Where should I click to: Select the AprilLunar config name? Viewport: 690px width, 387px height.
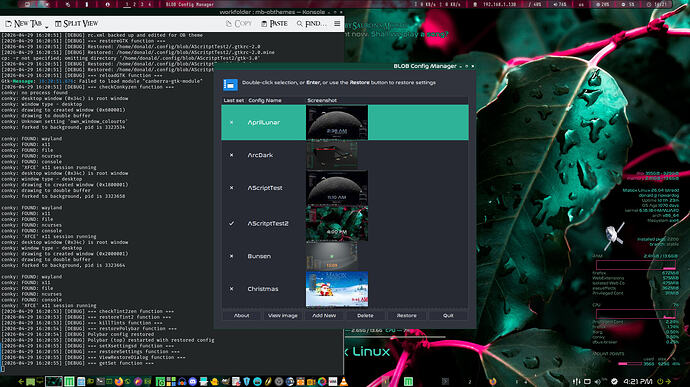point(264,122)
